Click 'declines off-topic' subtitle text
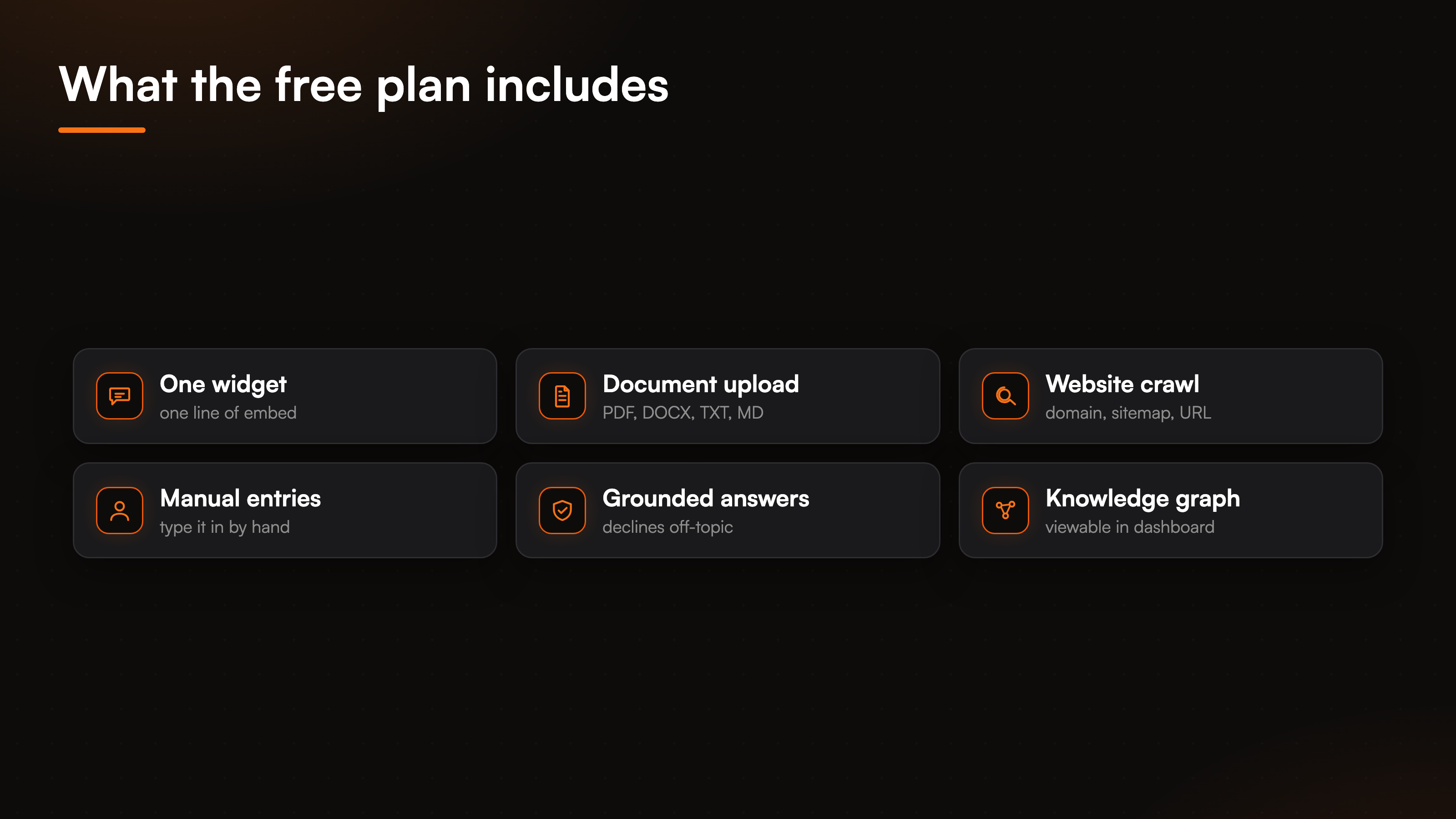 point(667,527)
